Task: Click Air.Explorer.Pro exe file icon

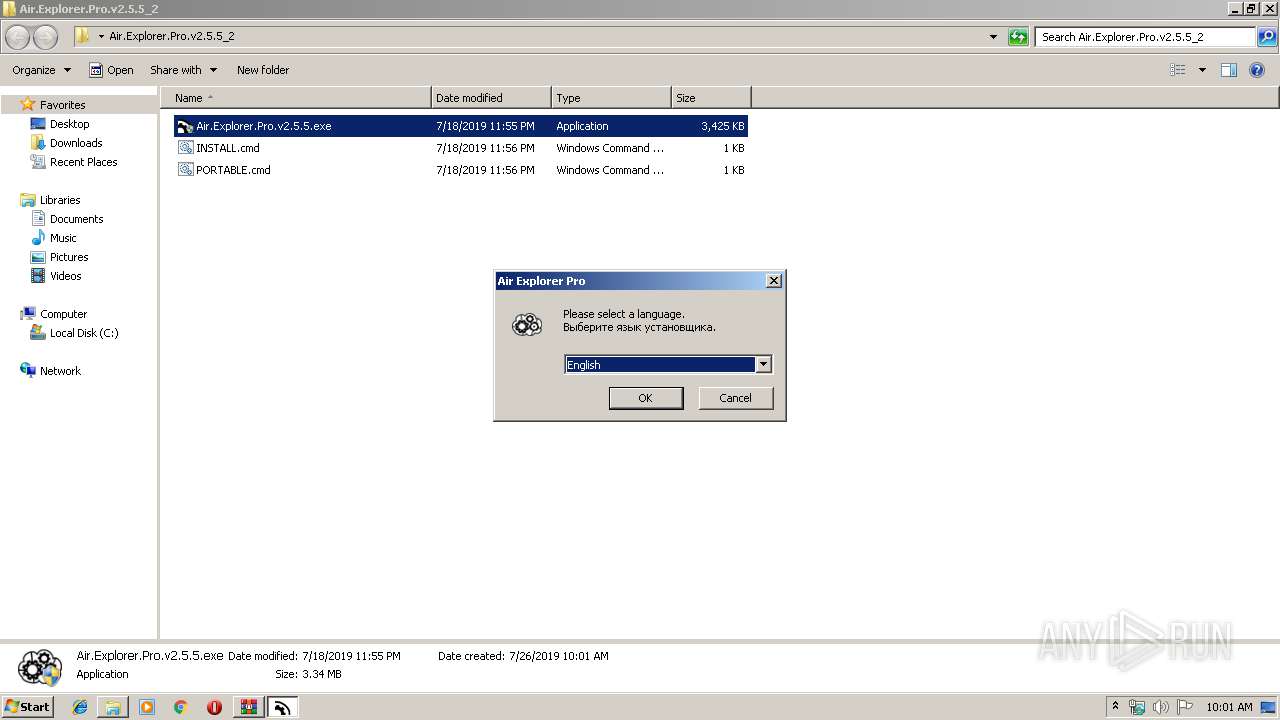Action: click(x=185, y=126)
